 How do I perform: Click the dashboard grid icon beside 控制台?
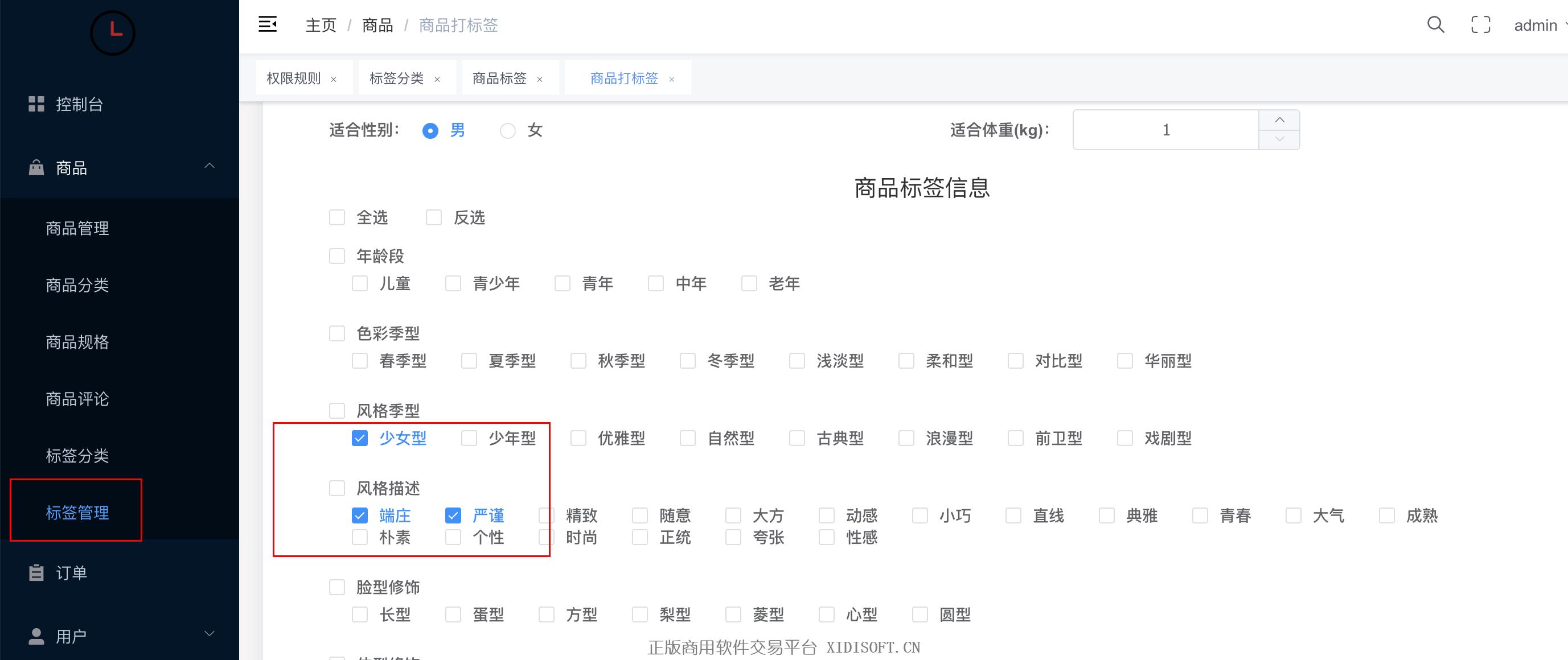click(36, 104)
